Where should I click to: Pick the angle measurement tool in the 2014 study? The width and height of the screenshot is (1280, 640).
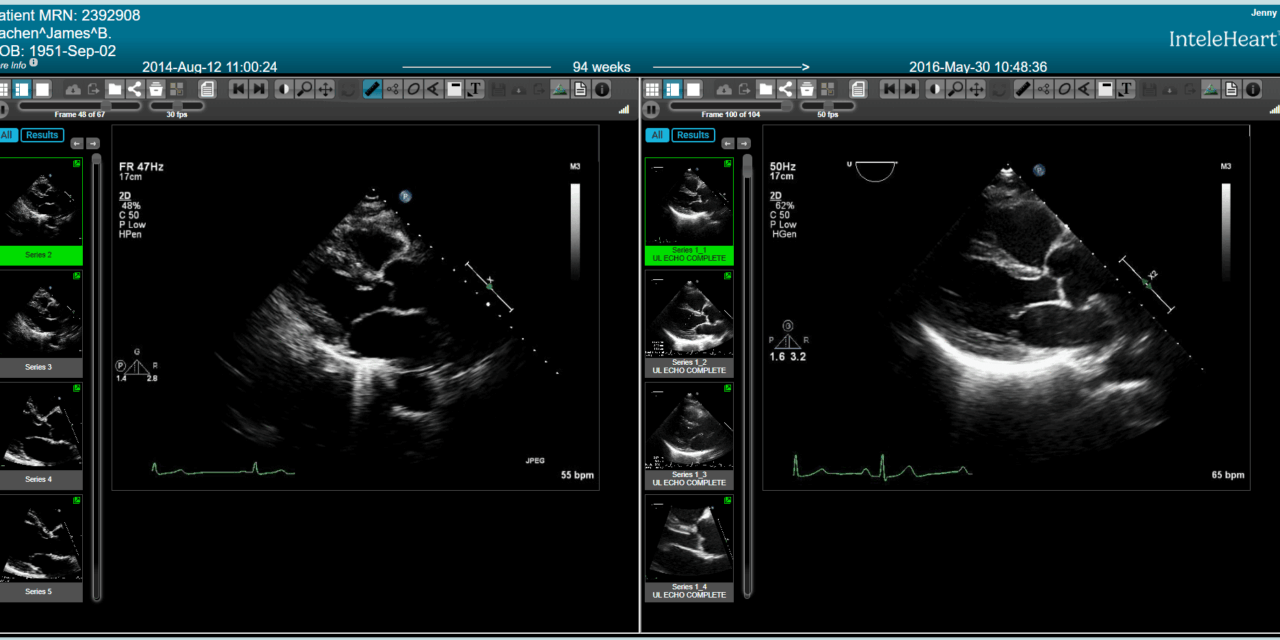[433, 89]
